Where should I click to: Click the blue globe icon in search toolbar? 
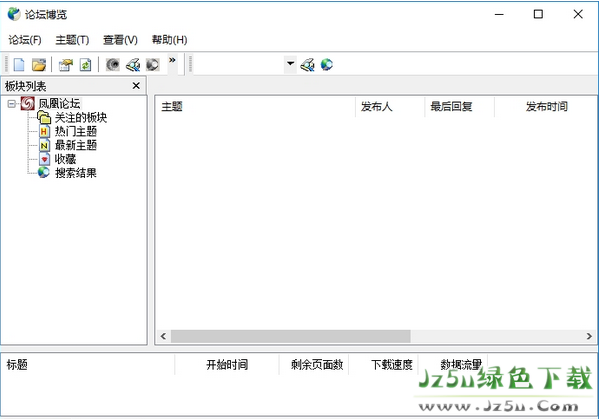pyautogui.click(x=327, y=65)
